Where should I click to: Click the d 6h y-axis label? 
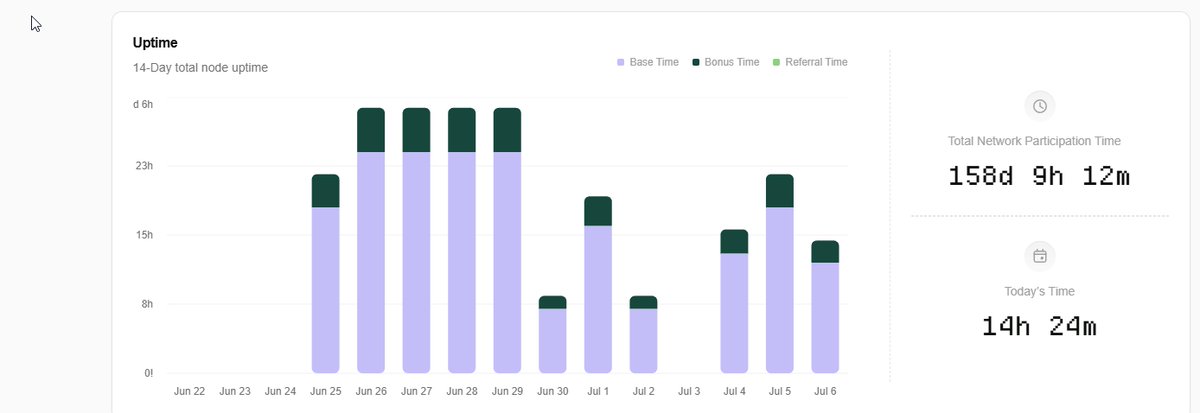click(x=143, y=104)
